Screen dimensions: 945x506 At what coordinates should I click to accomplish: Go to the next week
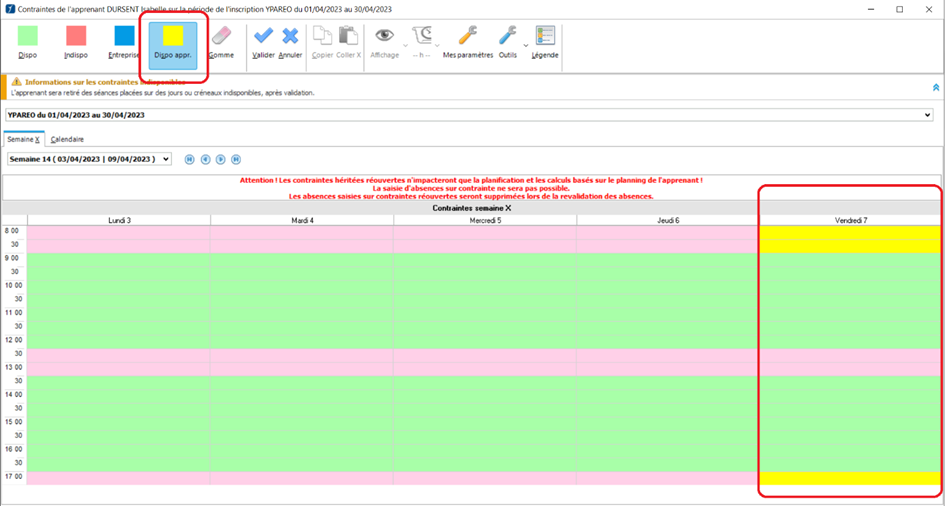[x=221, y=159]
